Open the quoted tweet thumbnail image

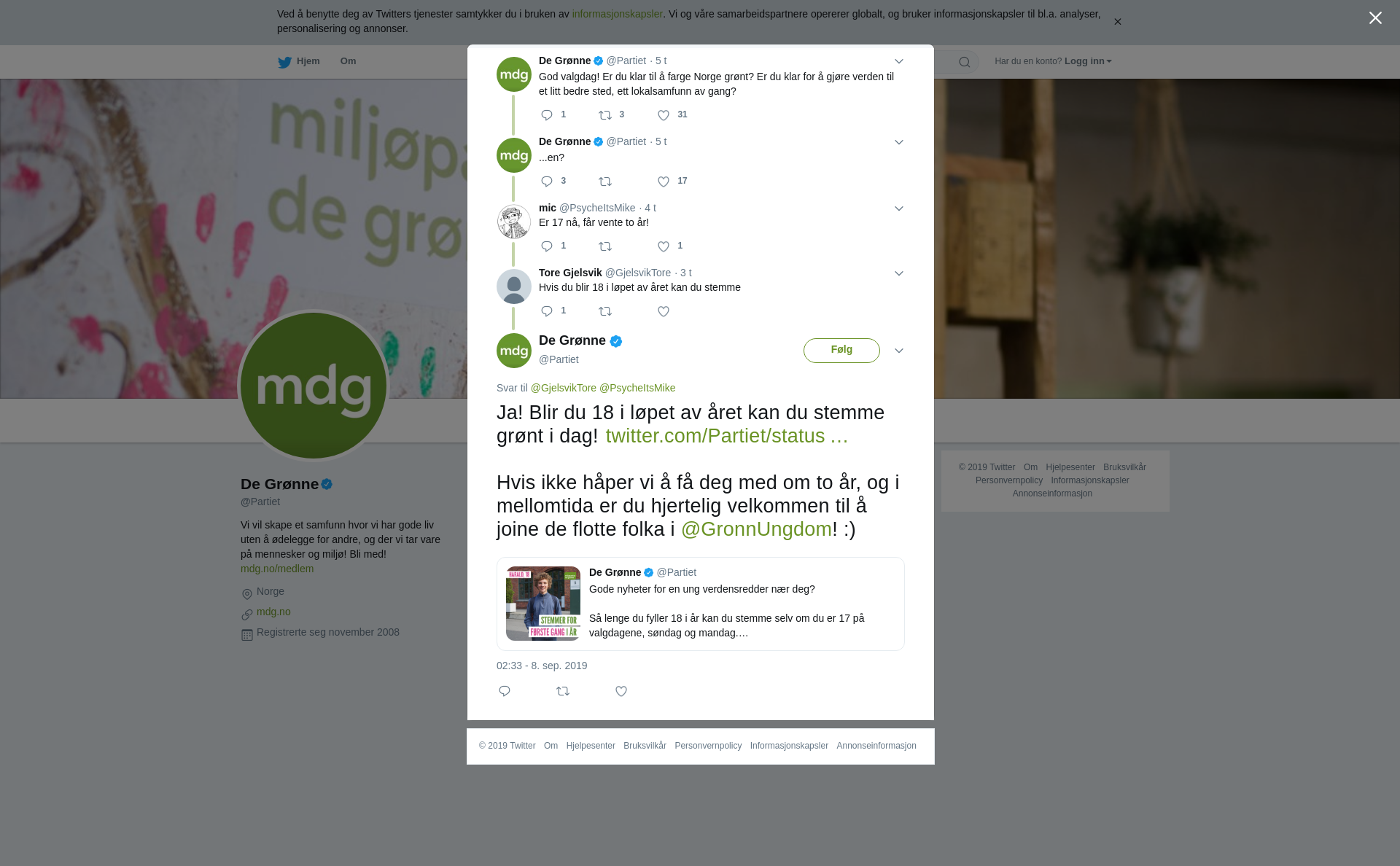click(x=543, y=604)
